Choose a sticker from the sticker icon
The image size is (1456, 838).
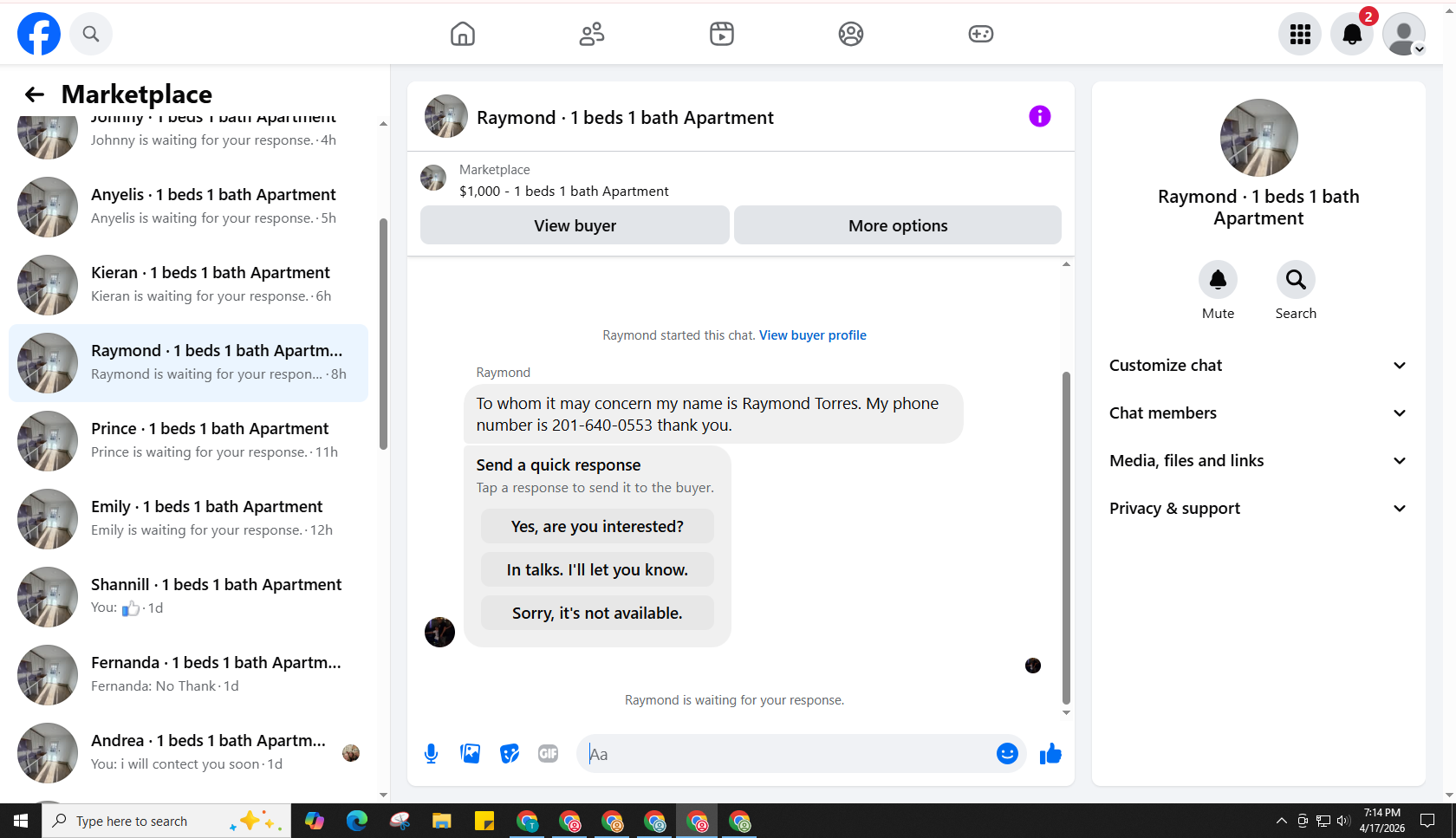click(x=510, y=754)
